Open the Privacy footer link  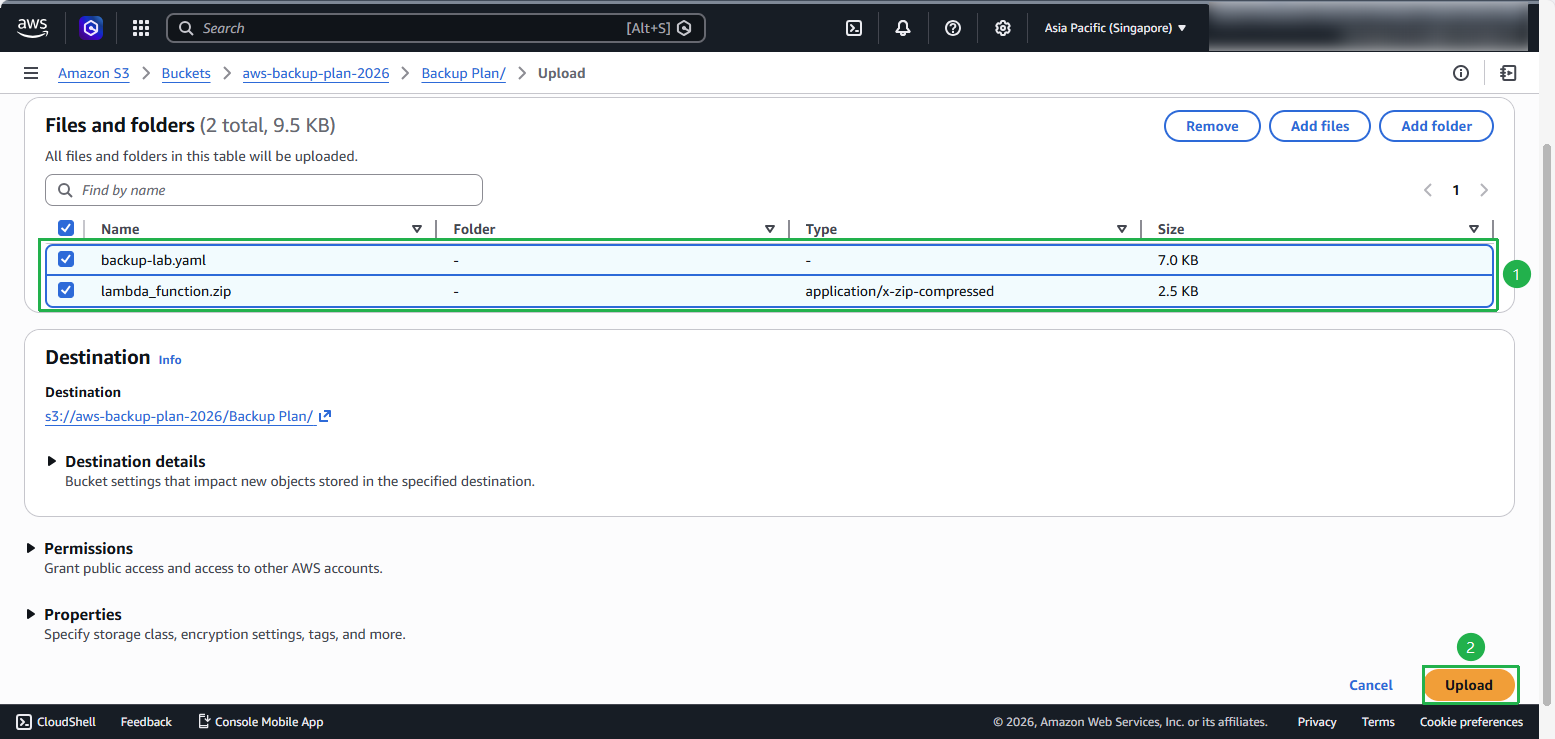point(1317,722)
